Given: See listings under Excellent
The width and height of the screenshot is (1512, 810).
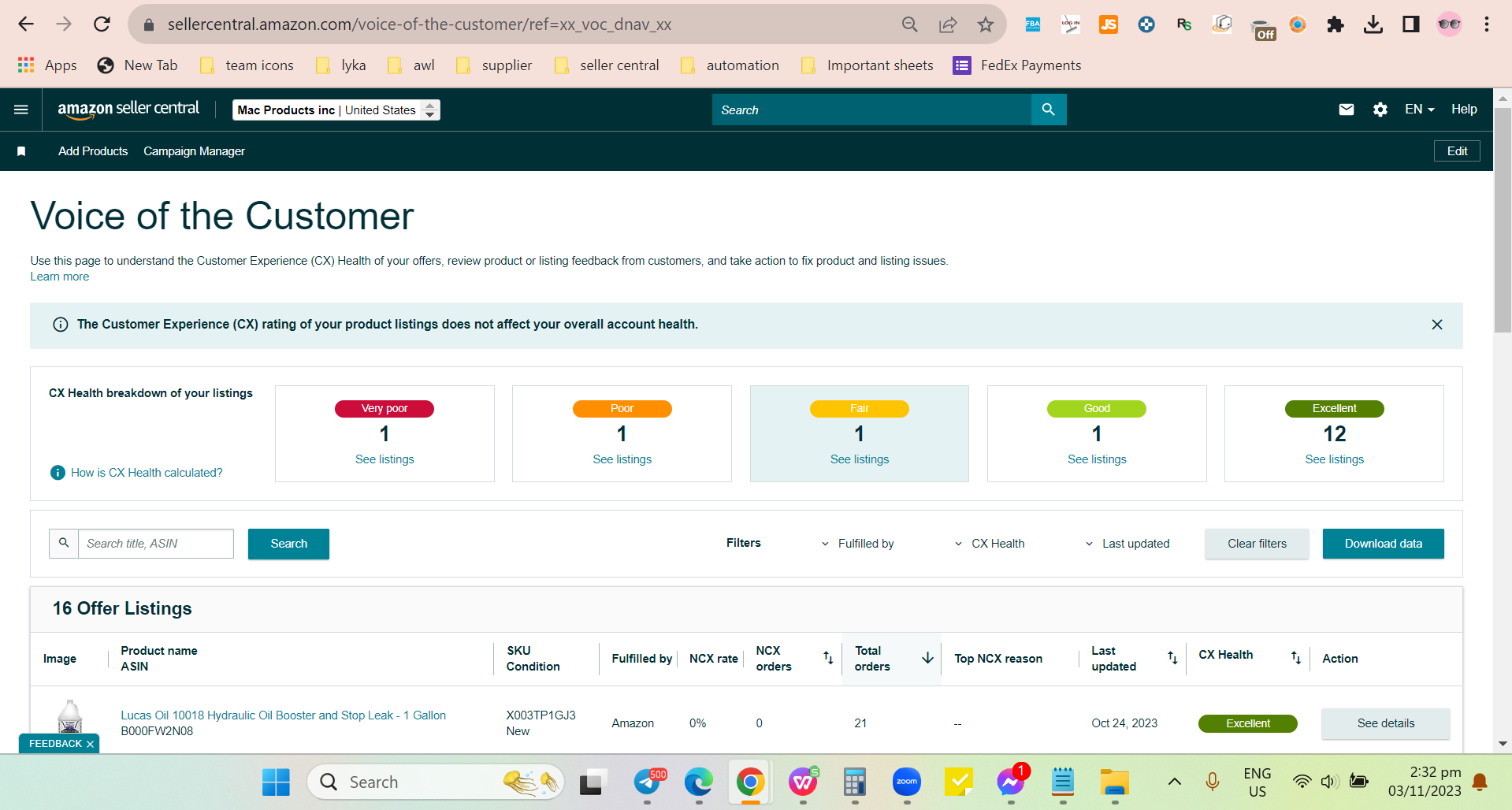Looking at the screenshot, I should click(x=1335, y=459).
